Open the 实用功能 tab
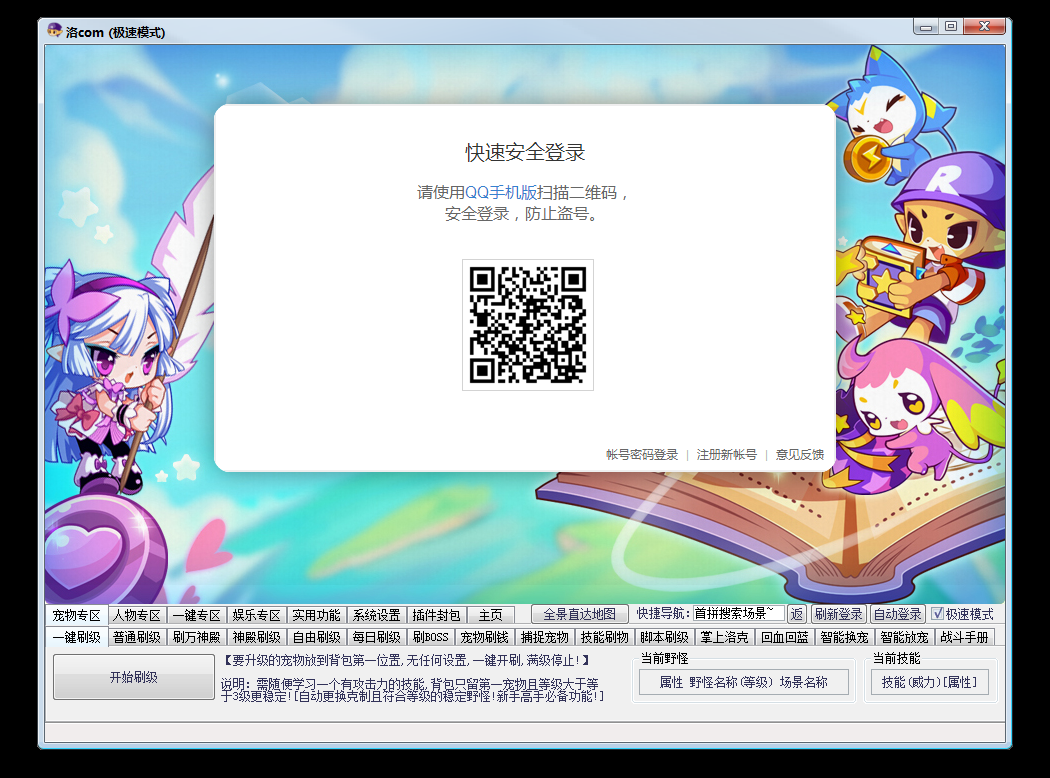 click(x=316, y=615)
